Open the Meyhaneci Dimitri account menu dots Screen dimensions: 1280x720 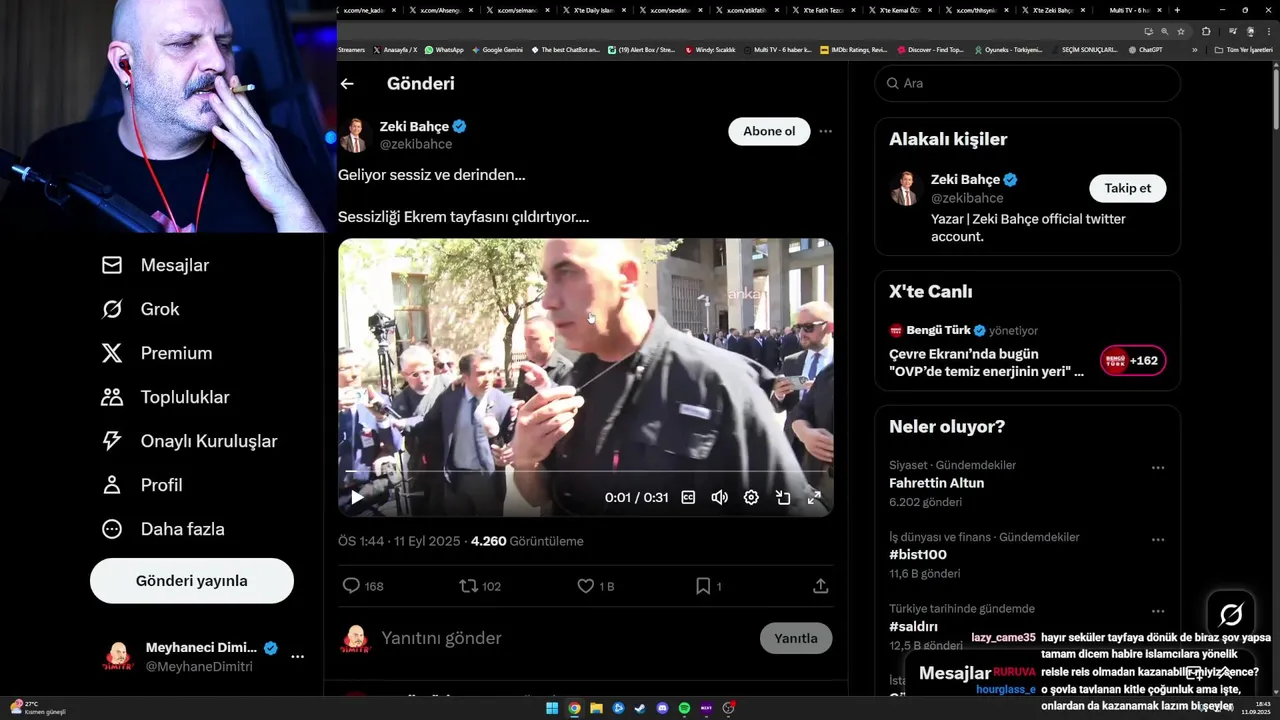click(x=297, y=656)
